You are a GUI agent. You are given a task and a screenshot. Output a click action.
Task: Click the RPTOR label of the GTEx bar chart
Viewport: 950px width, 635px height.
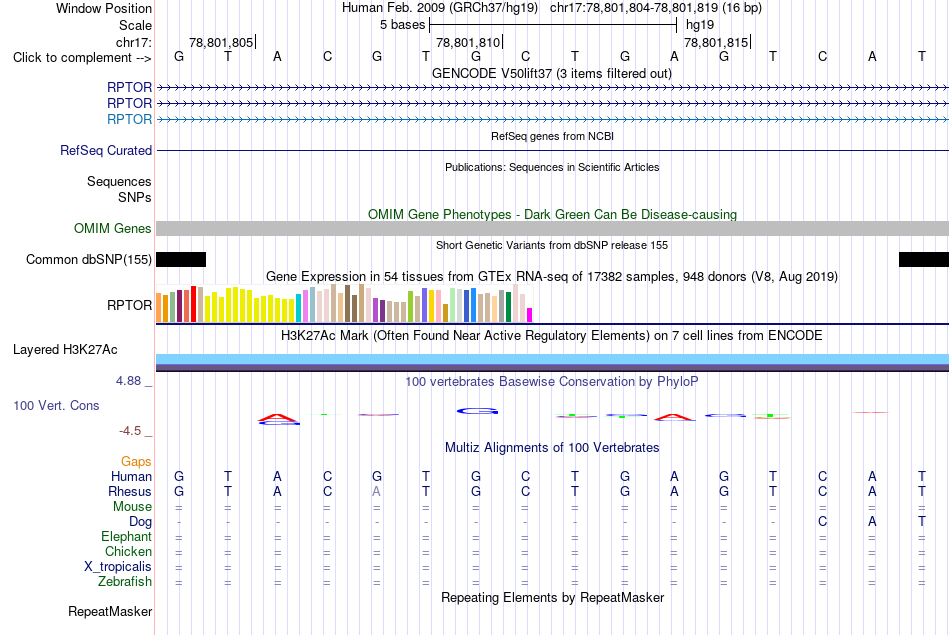129,305
